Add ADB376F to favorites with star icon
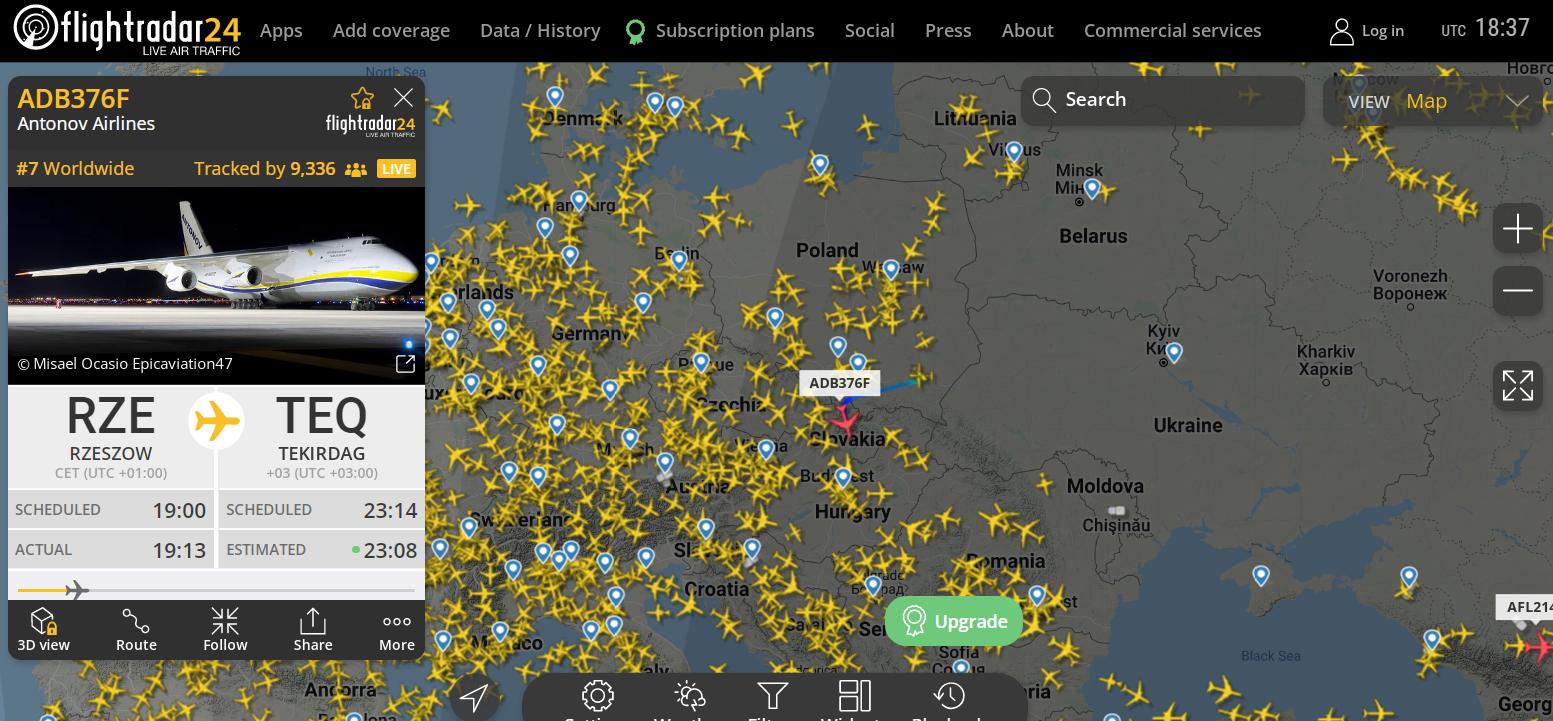Viewport: 1553px width, 721px height. pos(362,98)
